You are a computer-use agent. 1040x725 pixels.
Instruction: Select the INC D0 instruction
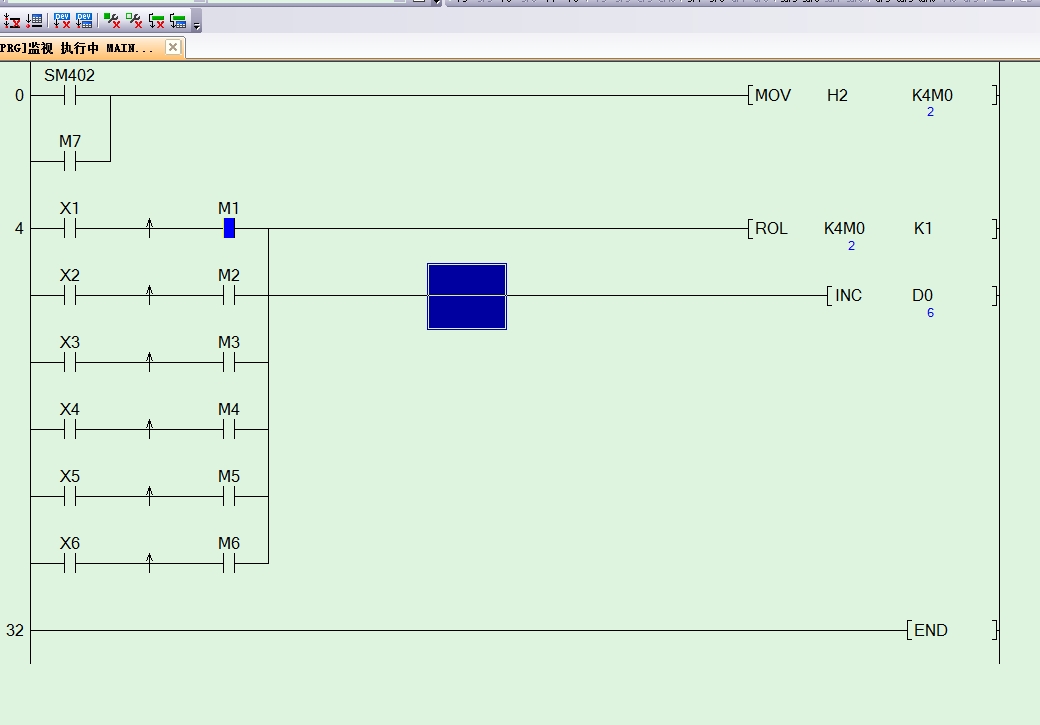pos(910,296)
